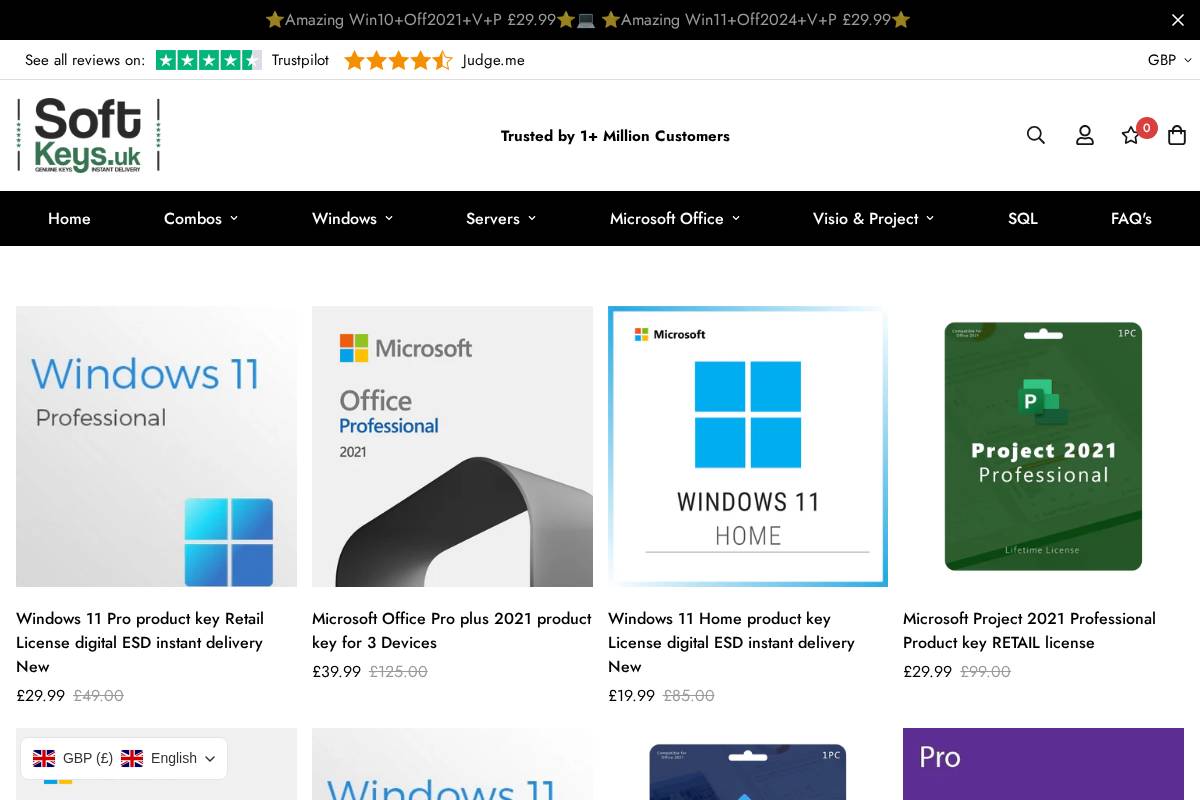The width and height of the screenshot is (1200, 800).
Task: Expand the Visio & Project menu
Action: click(873, 218)
